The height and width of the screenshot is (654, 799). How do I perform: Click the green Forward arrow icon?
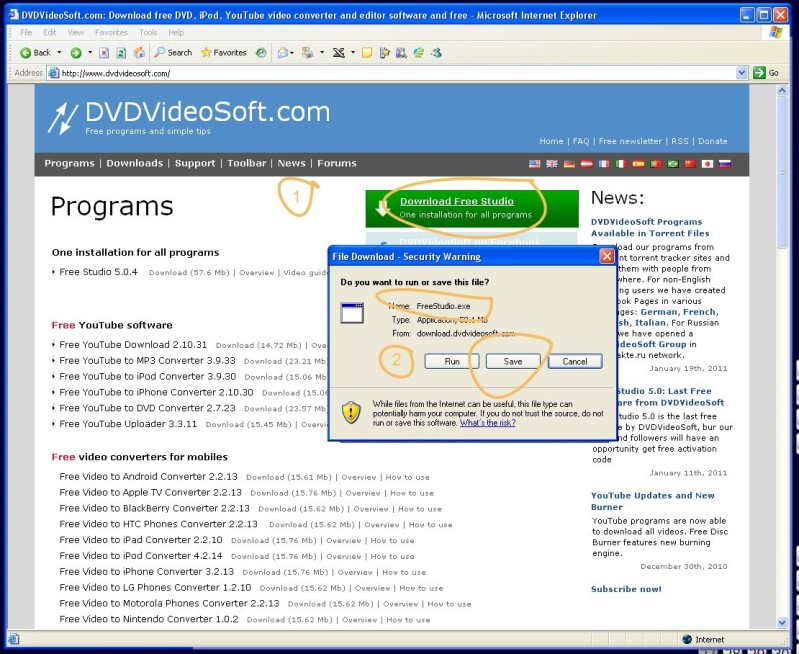pos(75,53)
